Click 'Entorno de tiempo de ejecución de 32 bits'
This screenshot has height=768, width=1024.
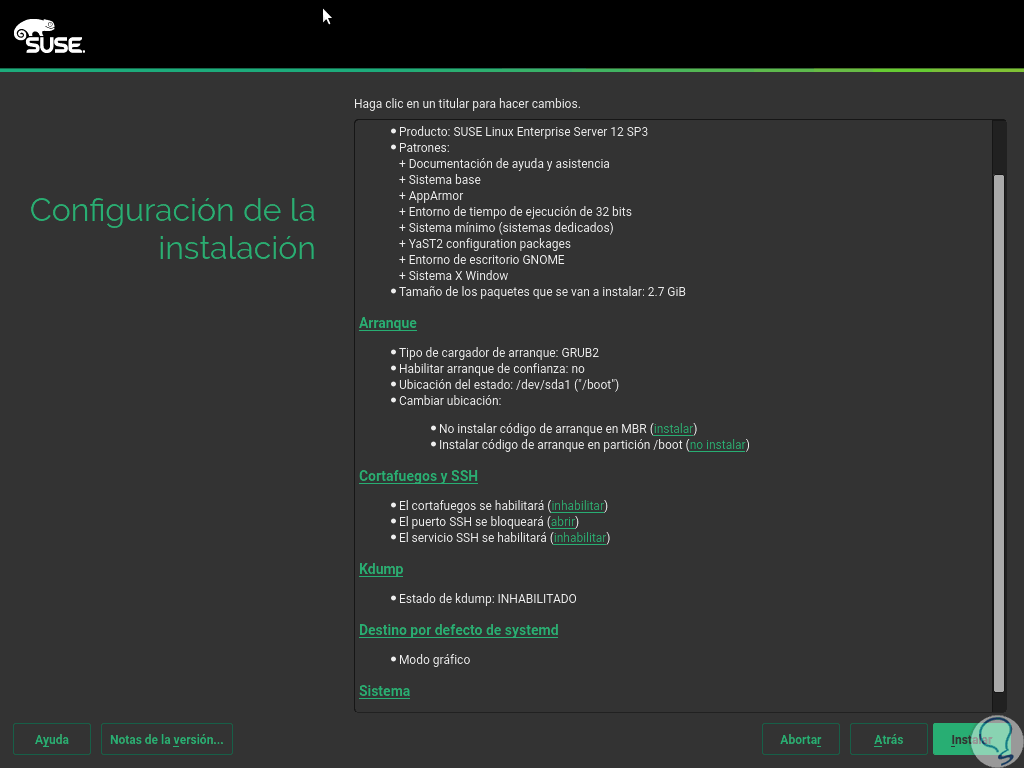pyautogui.click(x=515, y=212)
